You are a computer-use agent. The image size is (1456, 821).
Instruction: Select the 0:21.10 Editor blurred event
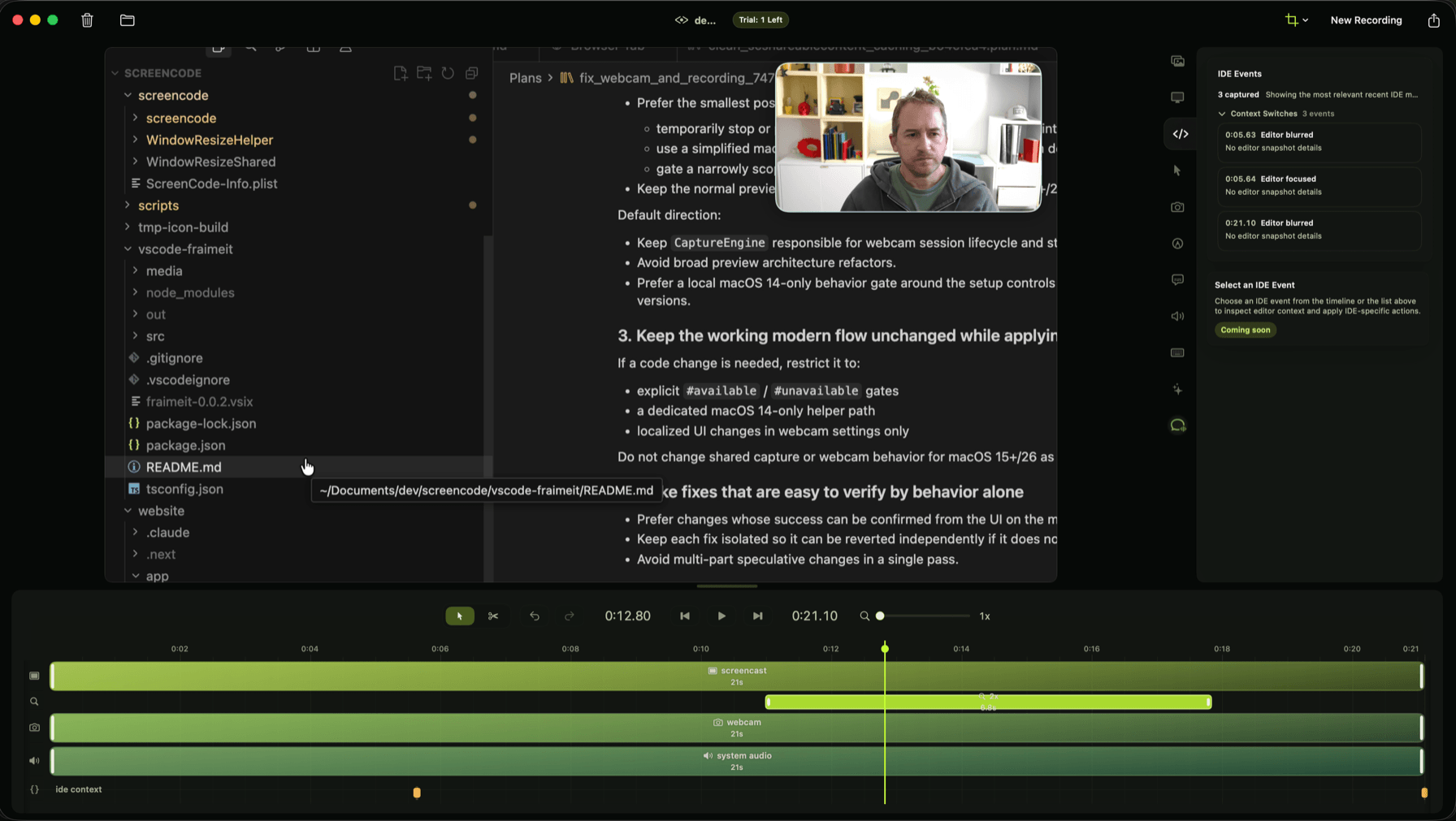tap(1319, 229)
